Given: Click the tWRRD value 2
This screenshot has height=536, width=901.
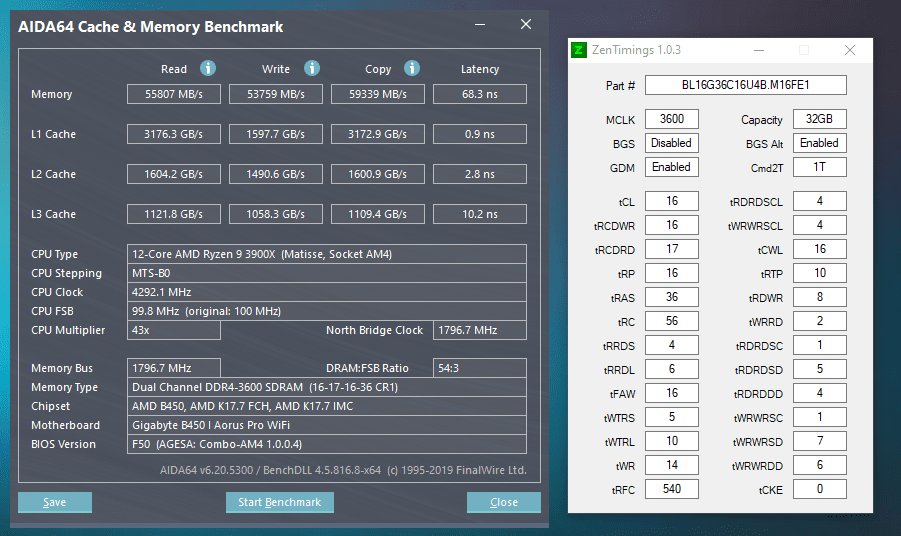Looking at the screenshot, I should tap(819, 321).
